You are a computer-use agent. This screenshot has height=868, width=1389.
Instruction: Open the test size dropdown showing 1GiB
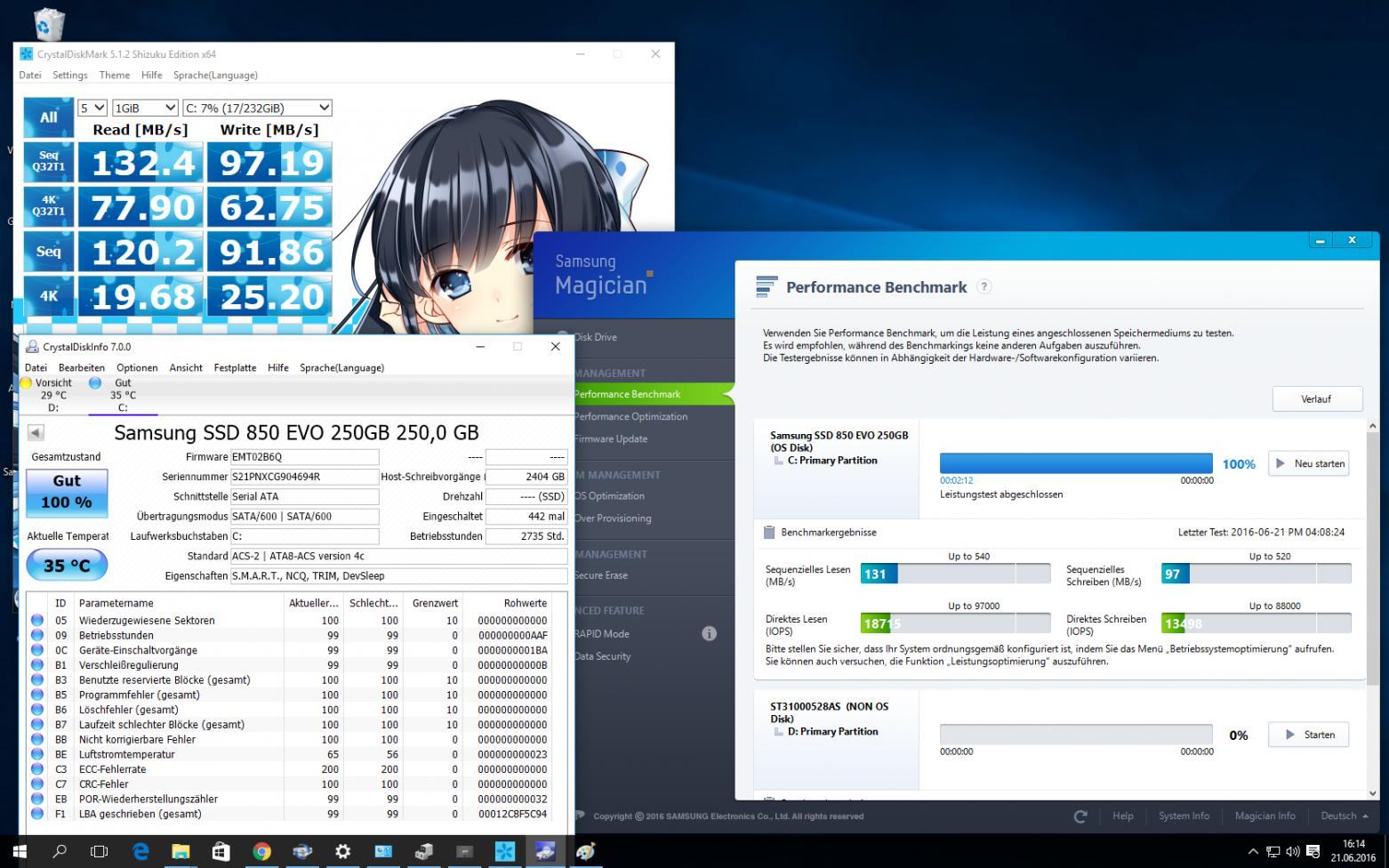click(145, 108)
